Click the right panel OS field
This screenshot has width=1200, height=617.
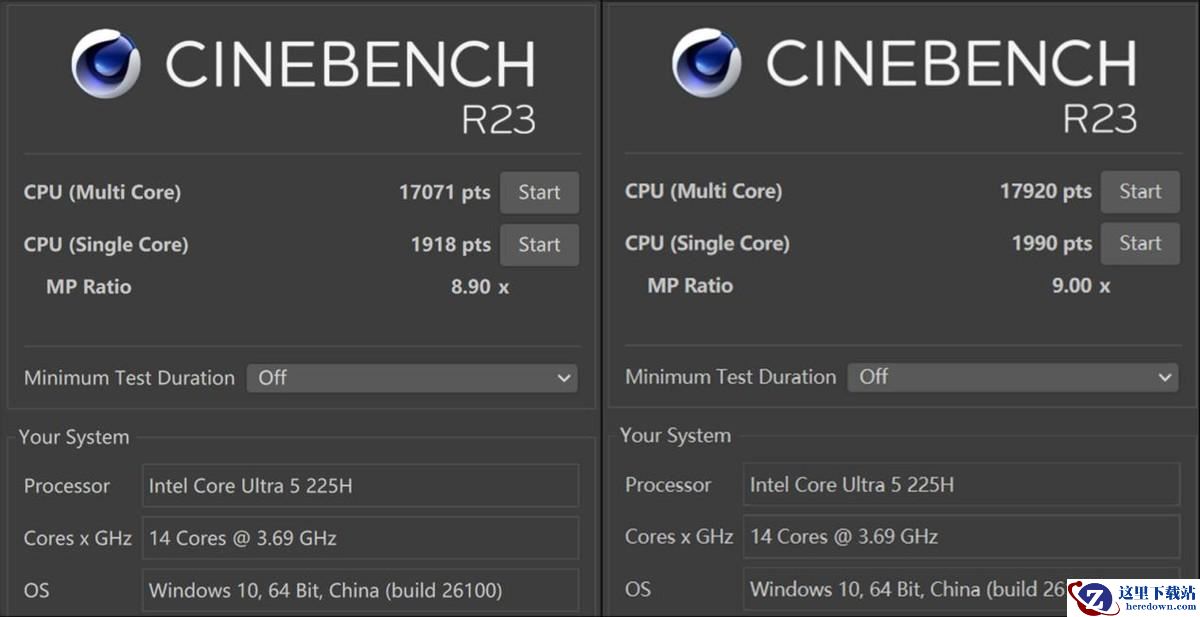[905, 589]
